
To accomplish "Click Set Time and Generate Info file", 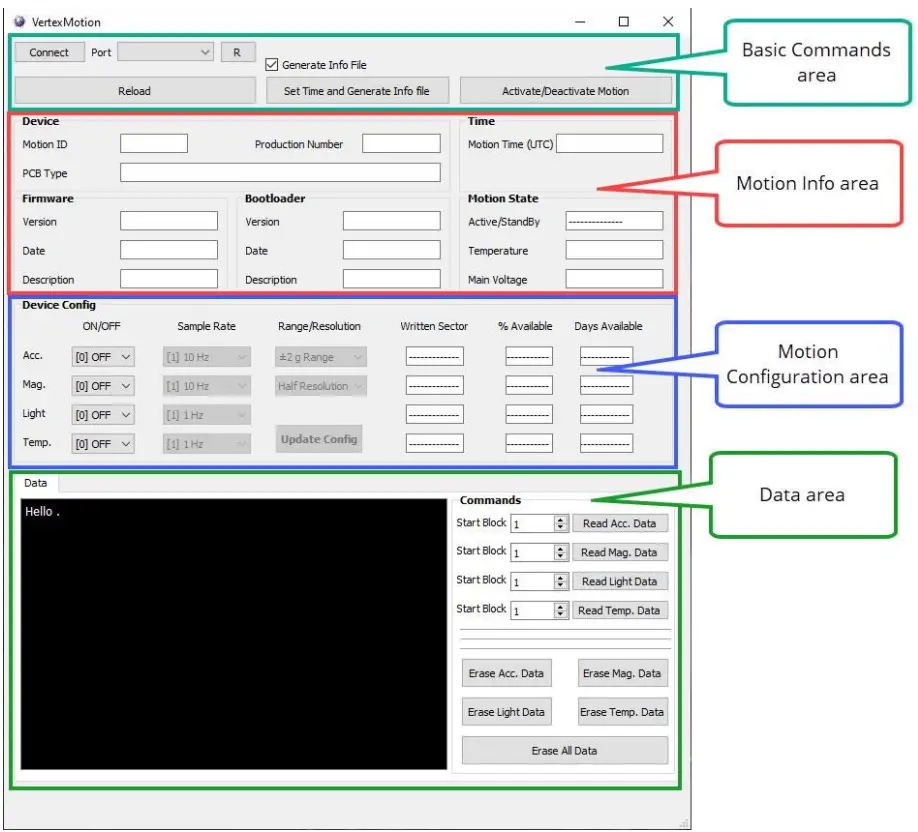I will click(x=358, y=90).
